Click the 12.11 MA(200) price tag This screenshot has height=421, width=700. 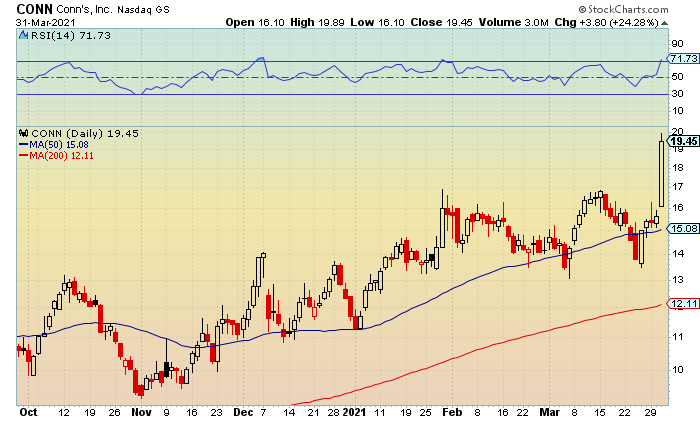point(683,304)
